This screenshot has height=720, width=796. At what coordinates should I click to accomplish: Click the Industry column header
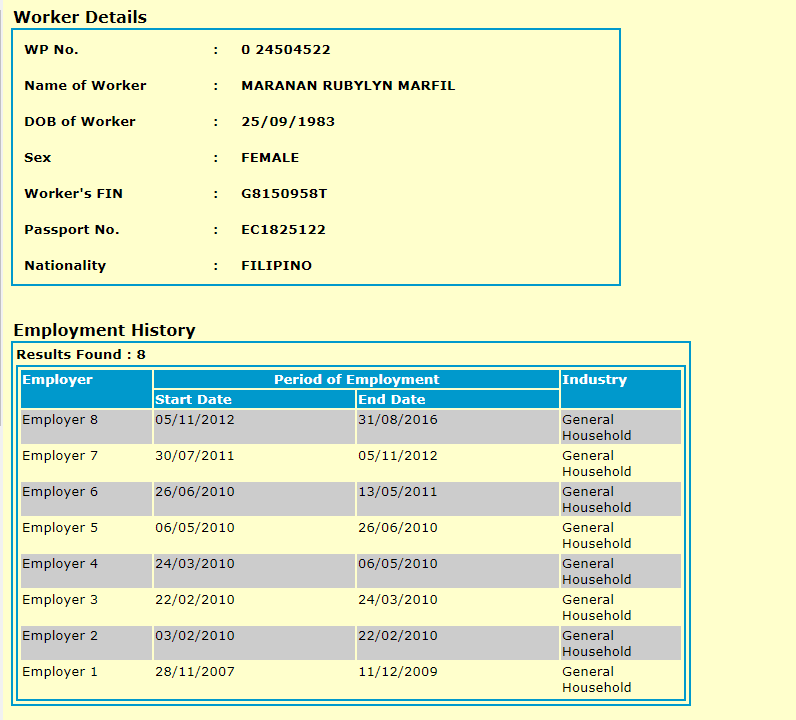click(594, 380)
